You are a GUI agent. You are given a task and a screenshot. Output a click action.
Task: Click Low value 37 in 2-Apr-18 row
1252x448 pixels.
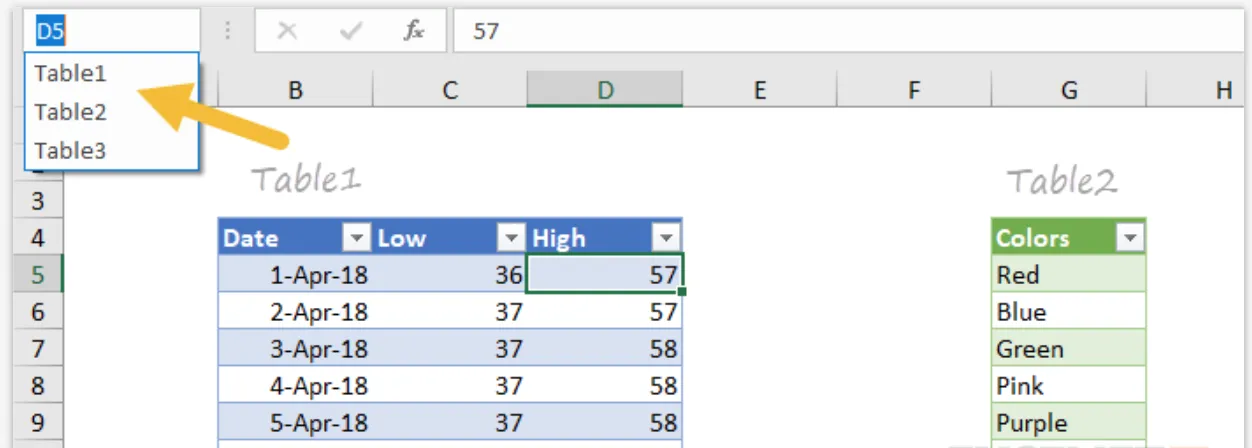click(x=450, y=312)
